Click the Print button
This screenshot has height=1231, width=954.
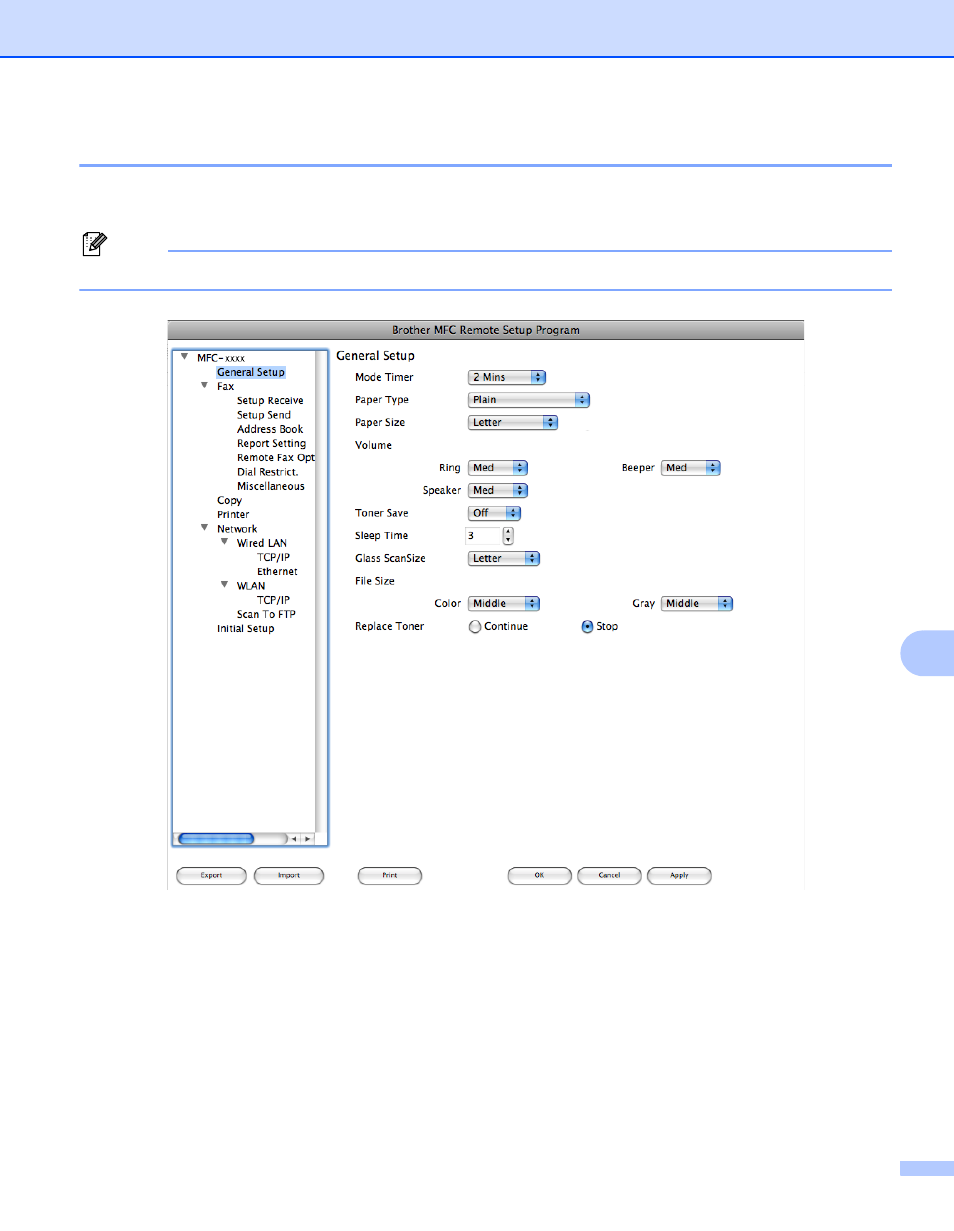click(390, 875)
